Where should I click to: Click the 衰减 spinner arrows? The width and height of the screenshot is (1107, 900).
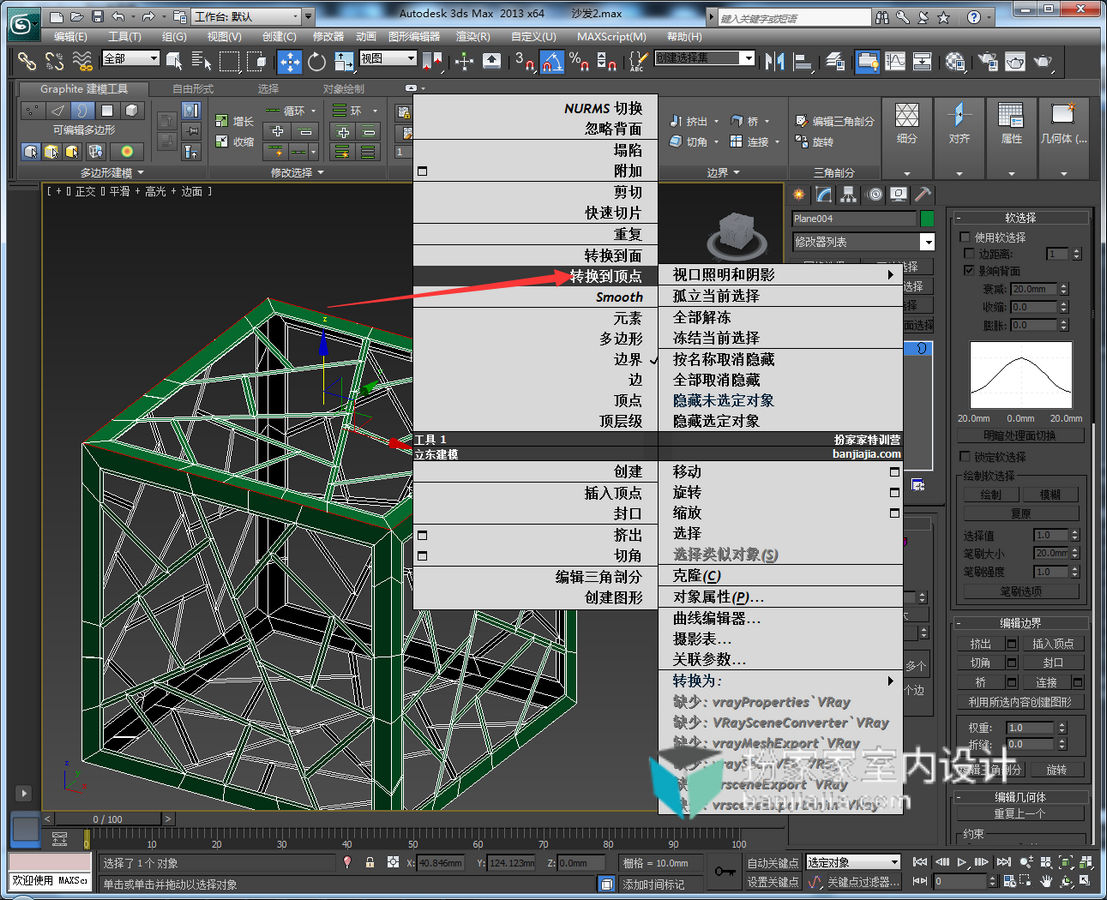pyautogui.click(x=1064, y=289)
